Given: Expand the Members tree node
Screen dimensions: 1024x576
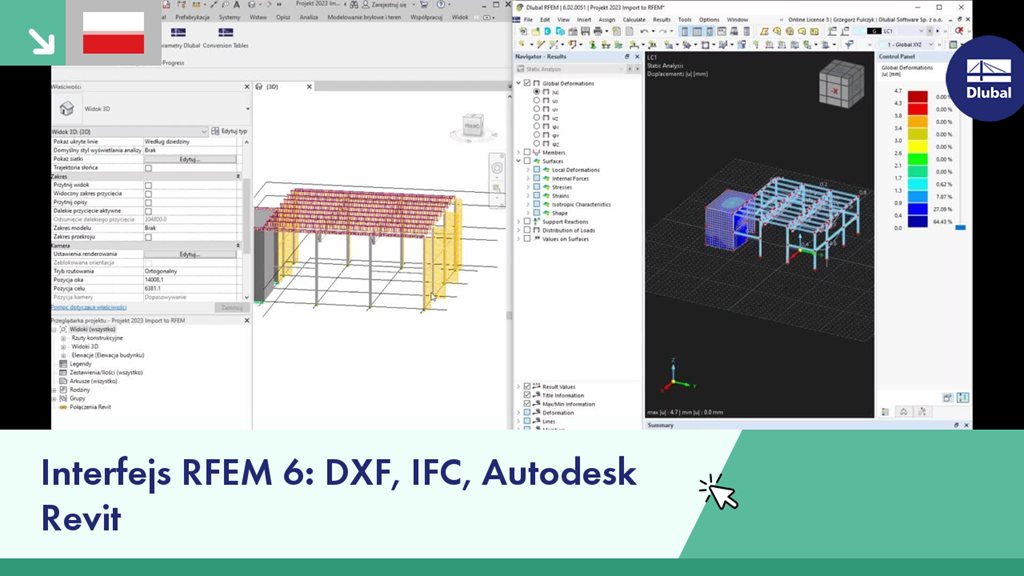Looking at the screenshot, I should 519,152.
